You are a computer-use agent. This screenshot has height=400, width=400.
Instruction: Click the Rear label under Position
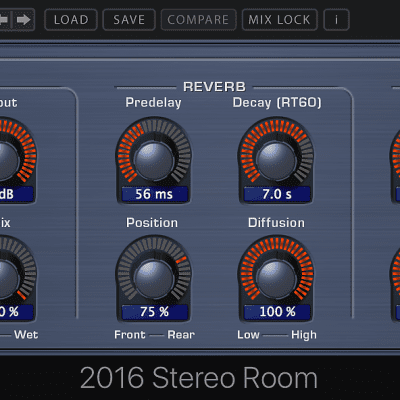point(181,335)
